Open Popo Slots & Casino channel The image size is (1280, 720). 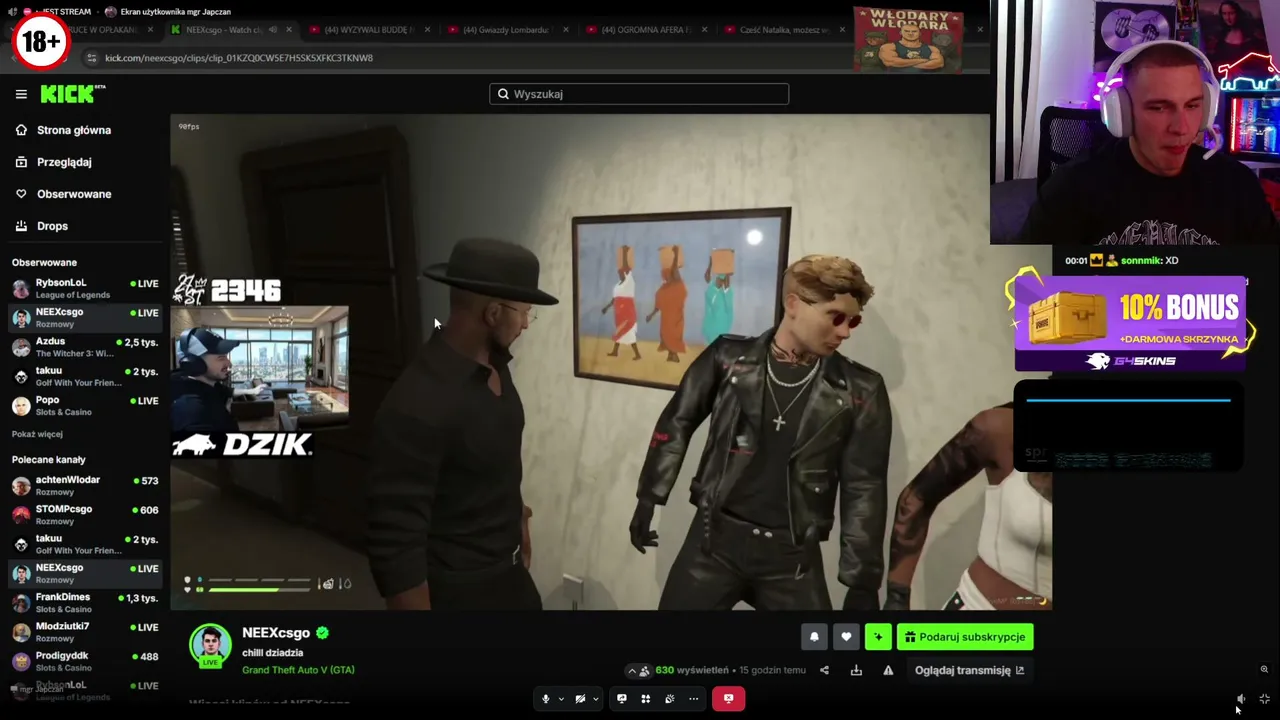pos(85,405)
